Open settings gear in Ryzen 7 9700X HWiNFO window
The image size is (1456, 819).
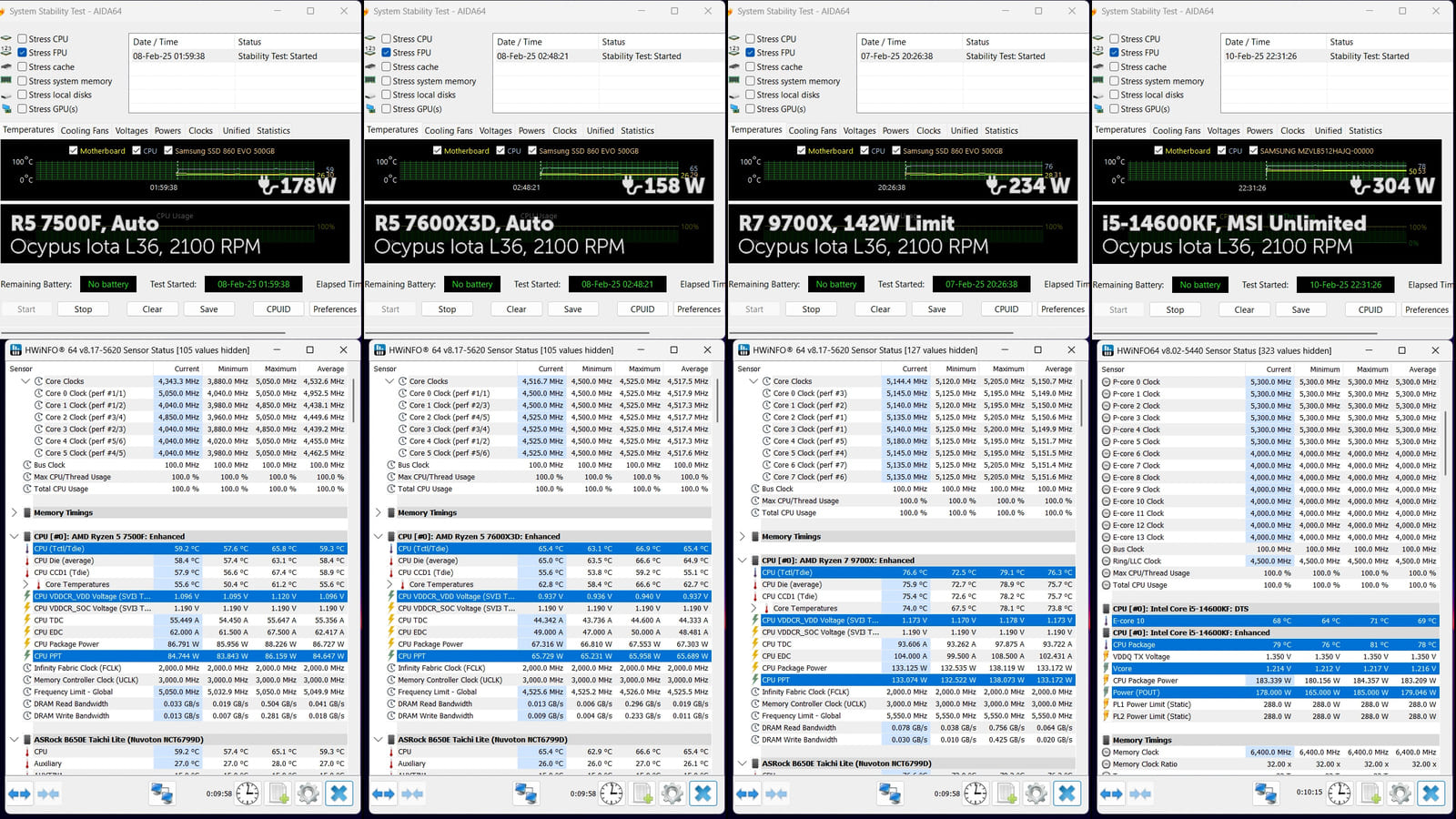tap(1036, 794)
